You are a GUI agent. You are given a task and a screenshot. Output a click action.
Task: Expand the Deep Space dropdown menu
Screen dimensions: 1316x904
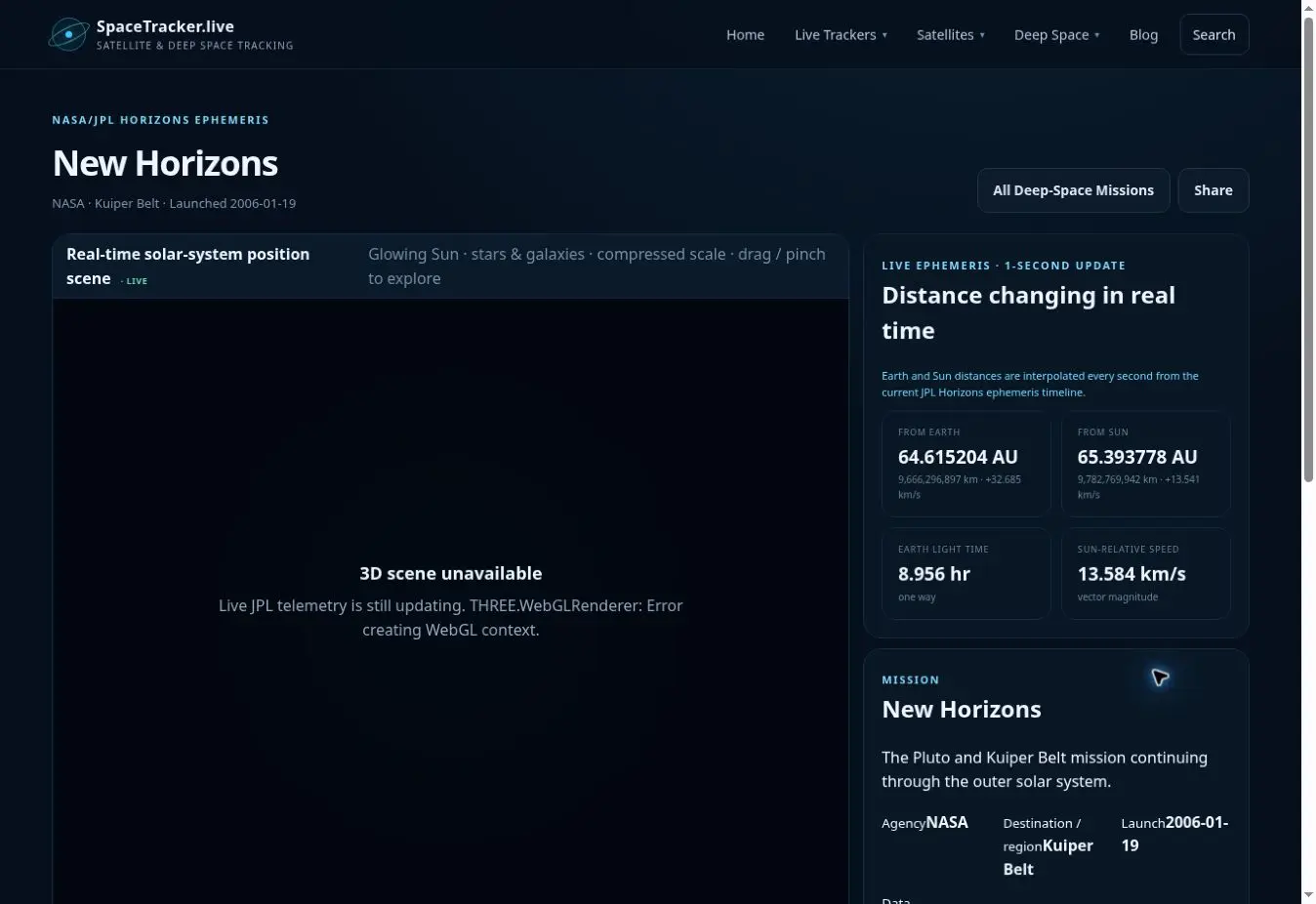coord(1056,34)
